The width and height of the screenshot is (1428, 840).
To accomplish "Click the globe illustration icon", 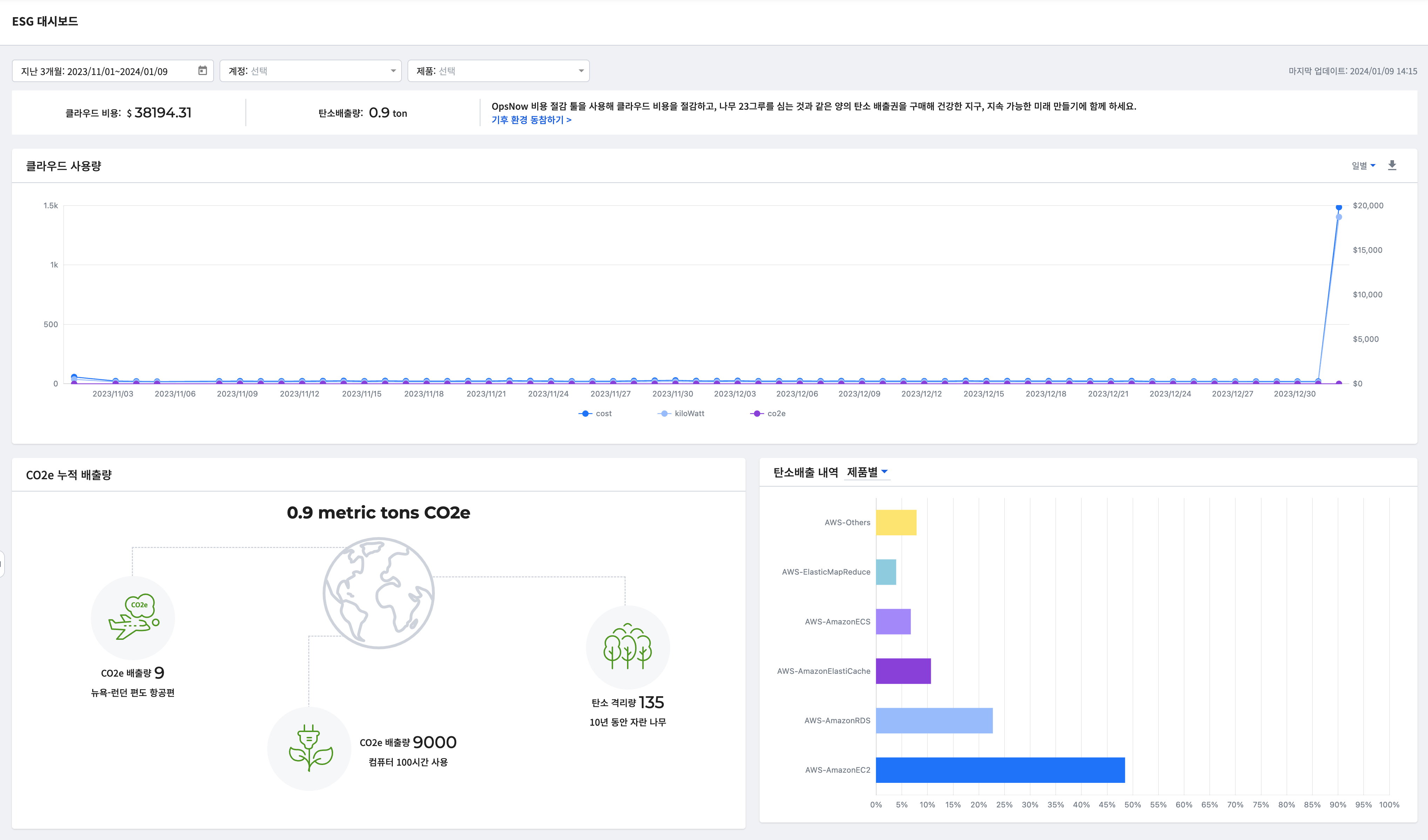I will (378, 592).
